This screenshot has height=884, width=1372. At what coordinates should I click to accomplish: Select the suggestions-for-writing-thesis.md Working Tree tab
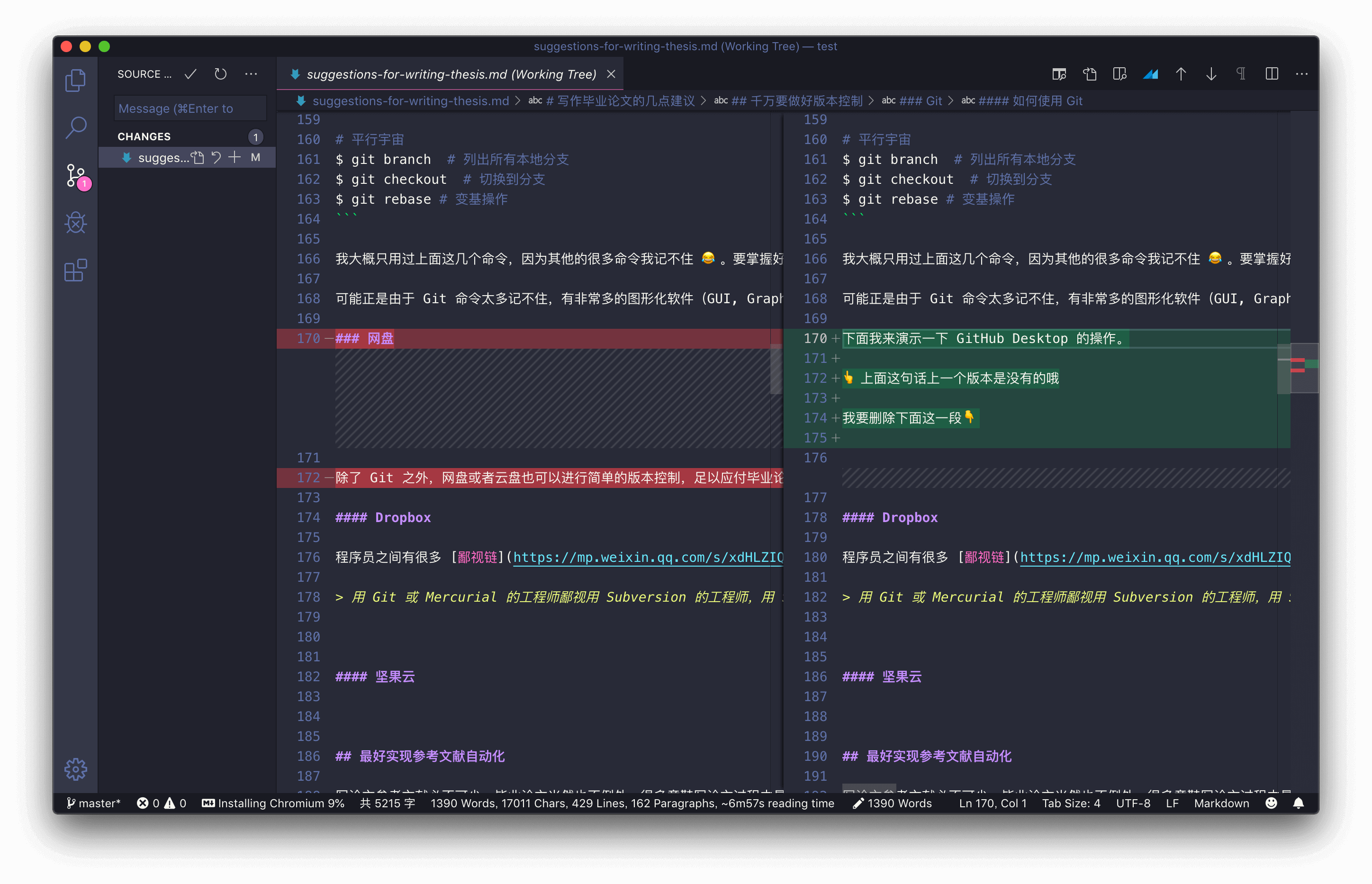(451, 74)
